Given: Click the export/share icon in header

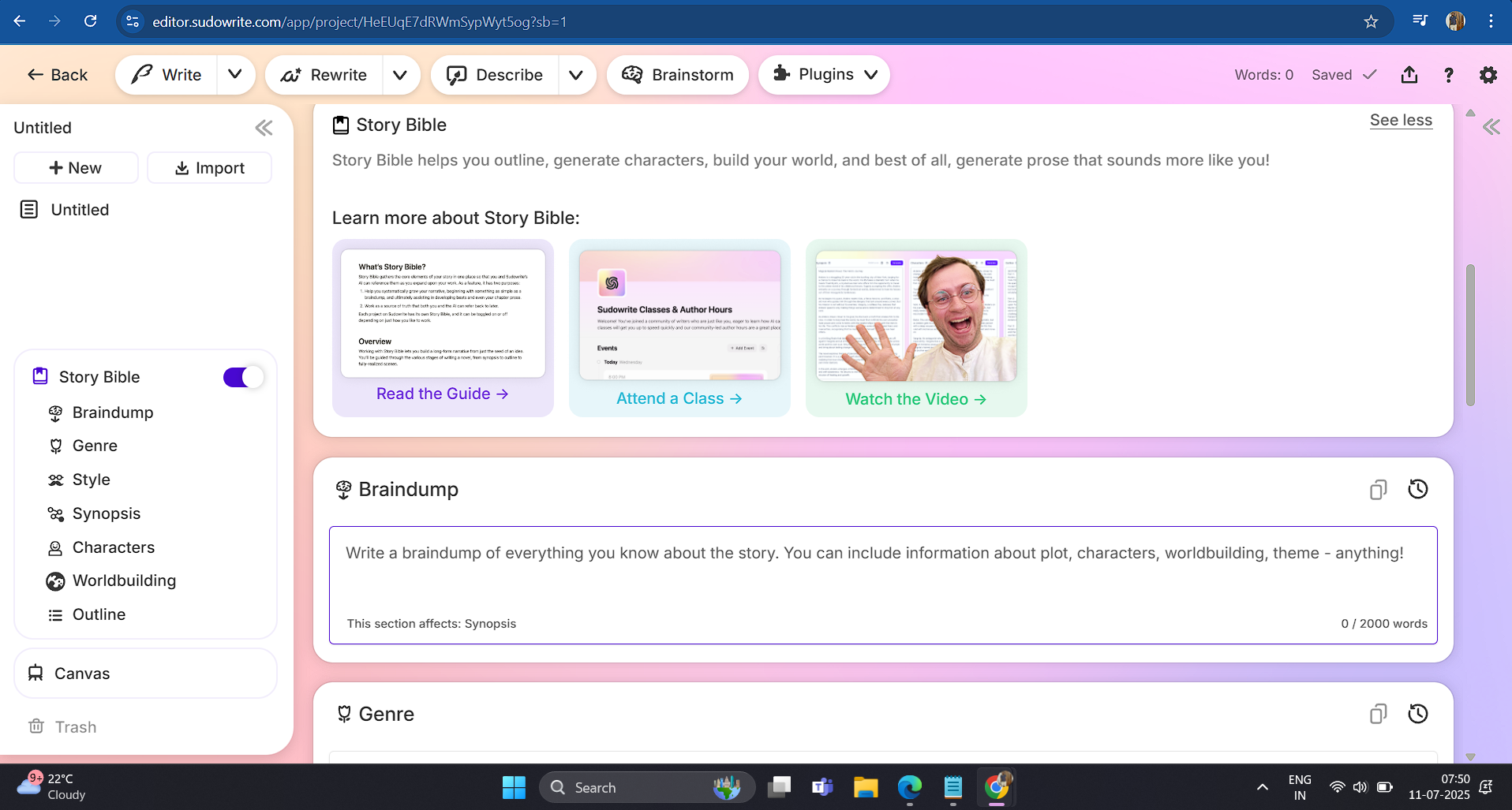Looking at the screenshot, I should [x=1409, y=75].
